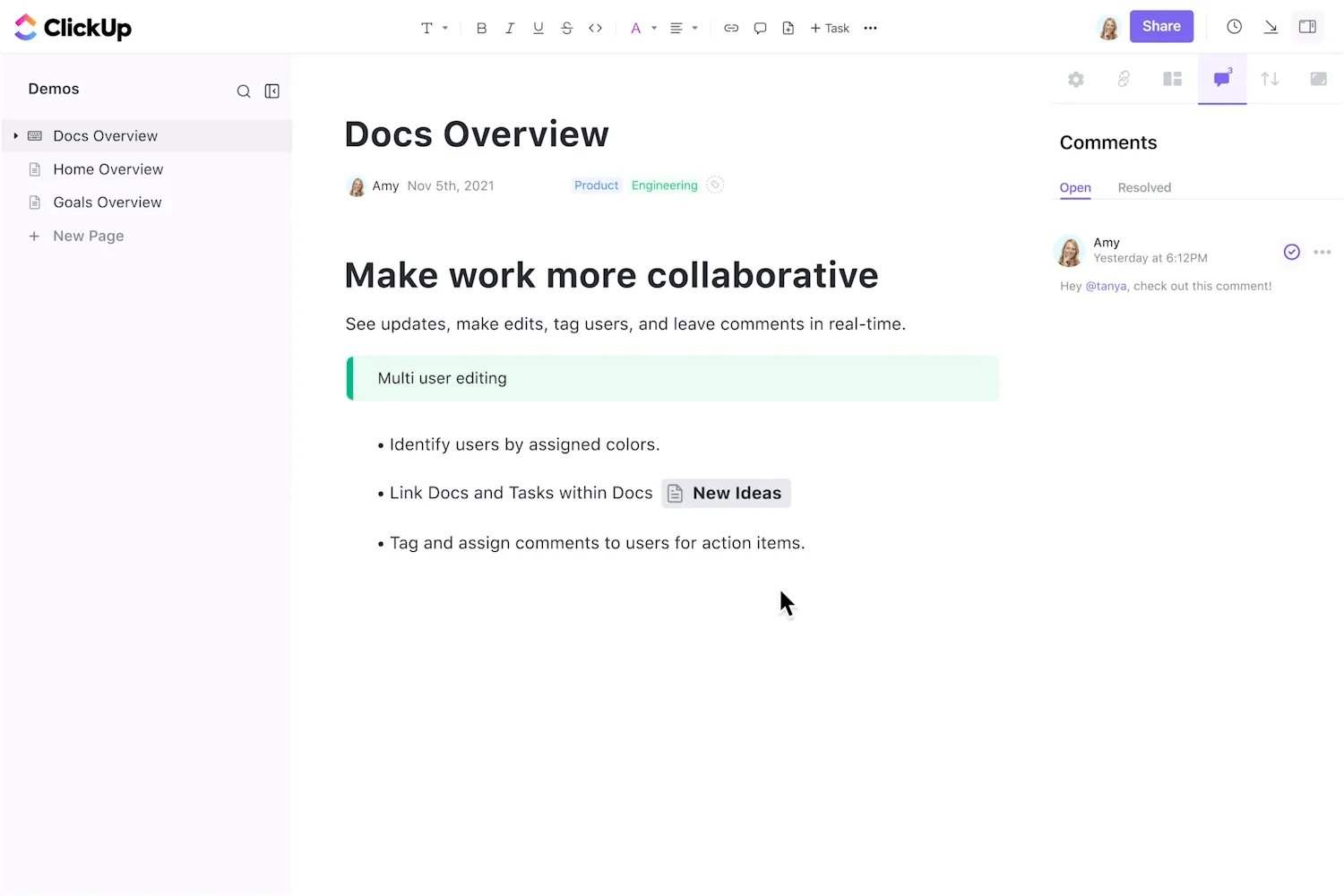Open the comments panel icon
This screenshot has height=896, width=1344.
[x=1222, y=79]
